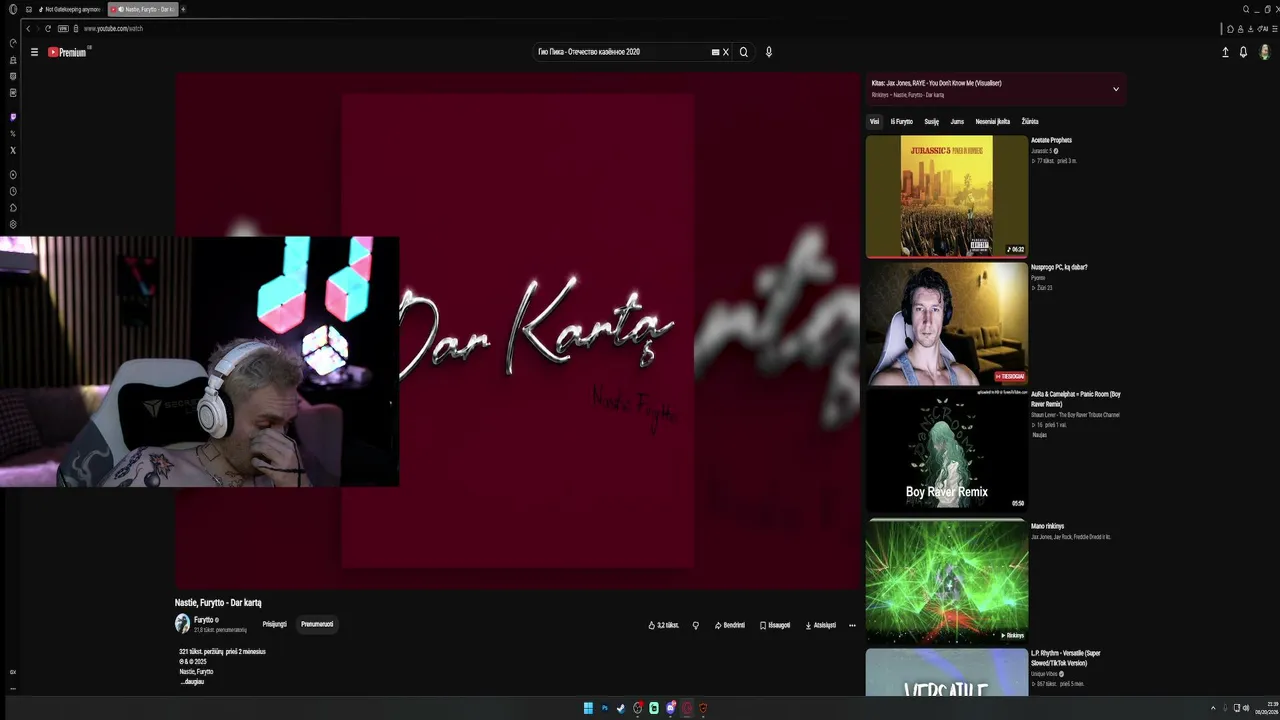Go to YouTube Premium home logo

[68, 52]
